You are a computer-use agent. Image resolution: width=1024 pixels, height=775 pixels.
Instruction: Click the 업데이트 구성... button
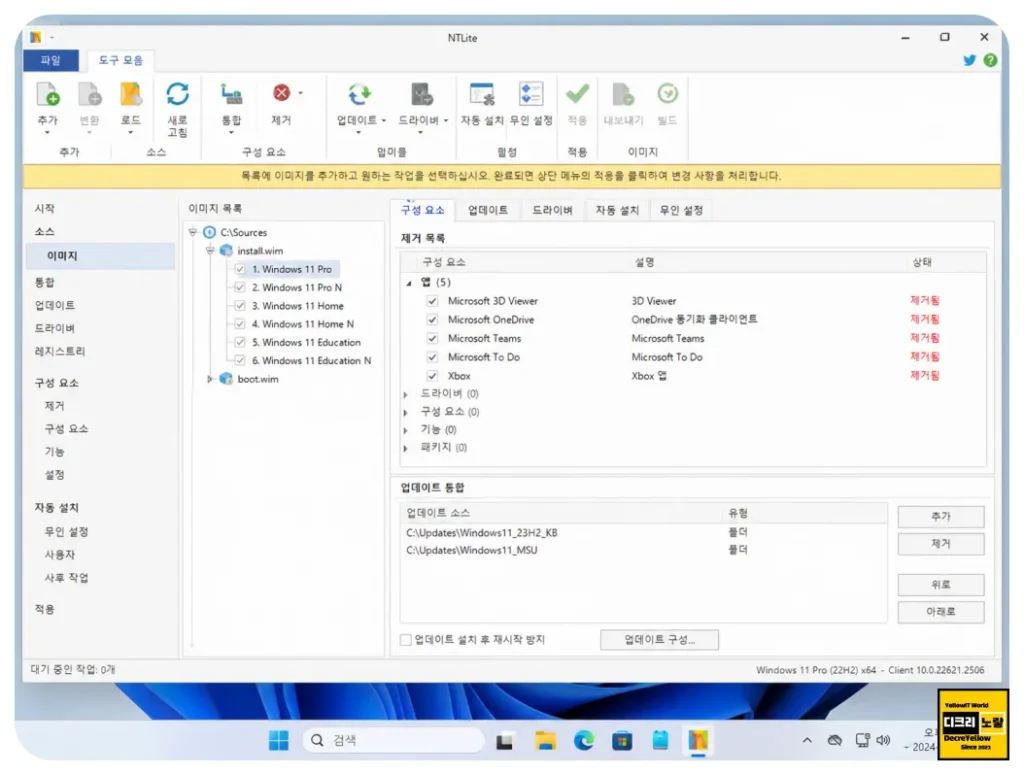coord(660,640)
